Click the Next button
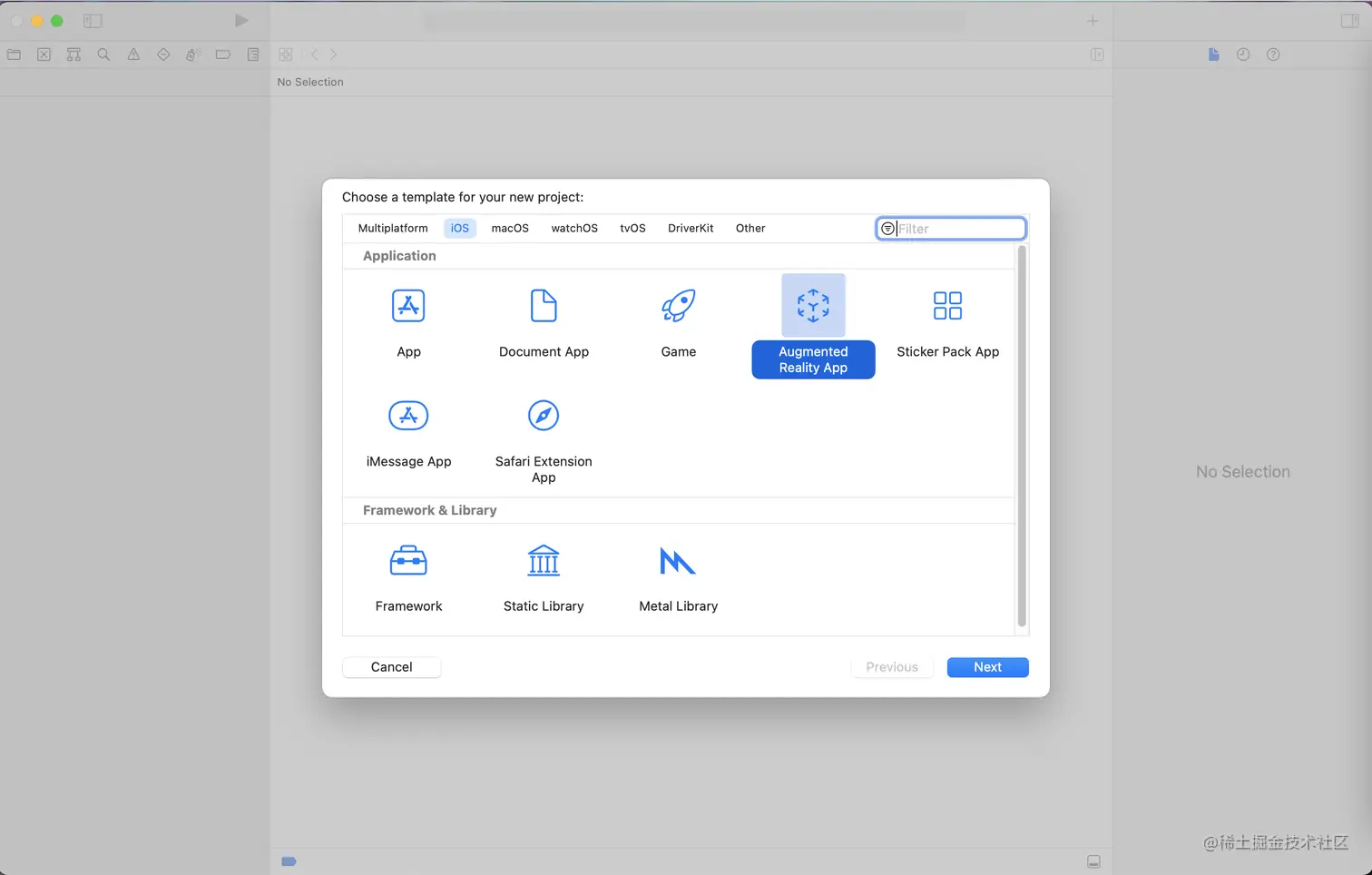This screenshot has width=1372, height=875. coord(987,667)
